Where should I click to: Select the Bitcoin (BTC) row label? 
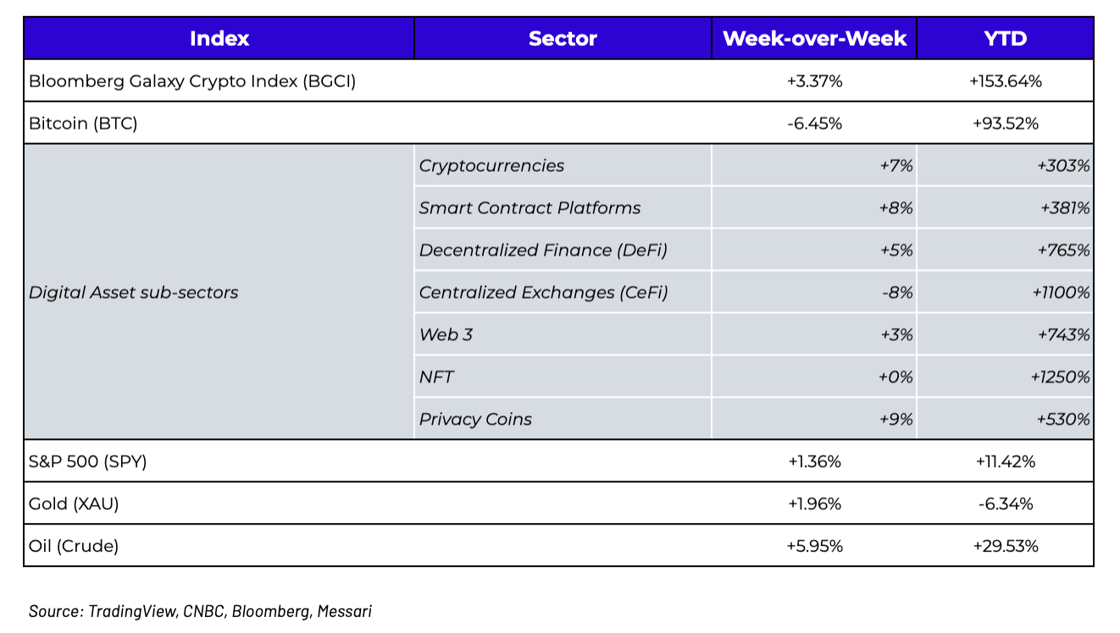[x=83, y=124]
